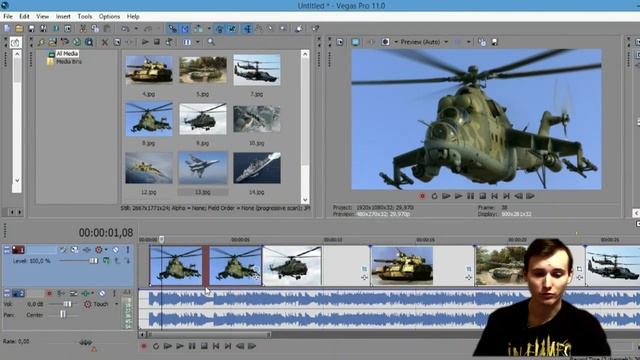Select the 13.jpg jet thumbnail
The width and height of the screenshot is (640, 360).
click(x=203, y=168)
